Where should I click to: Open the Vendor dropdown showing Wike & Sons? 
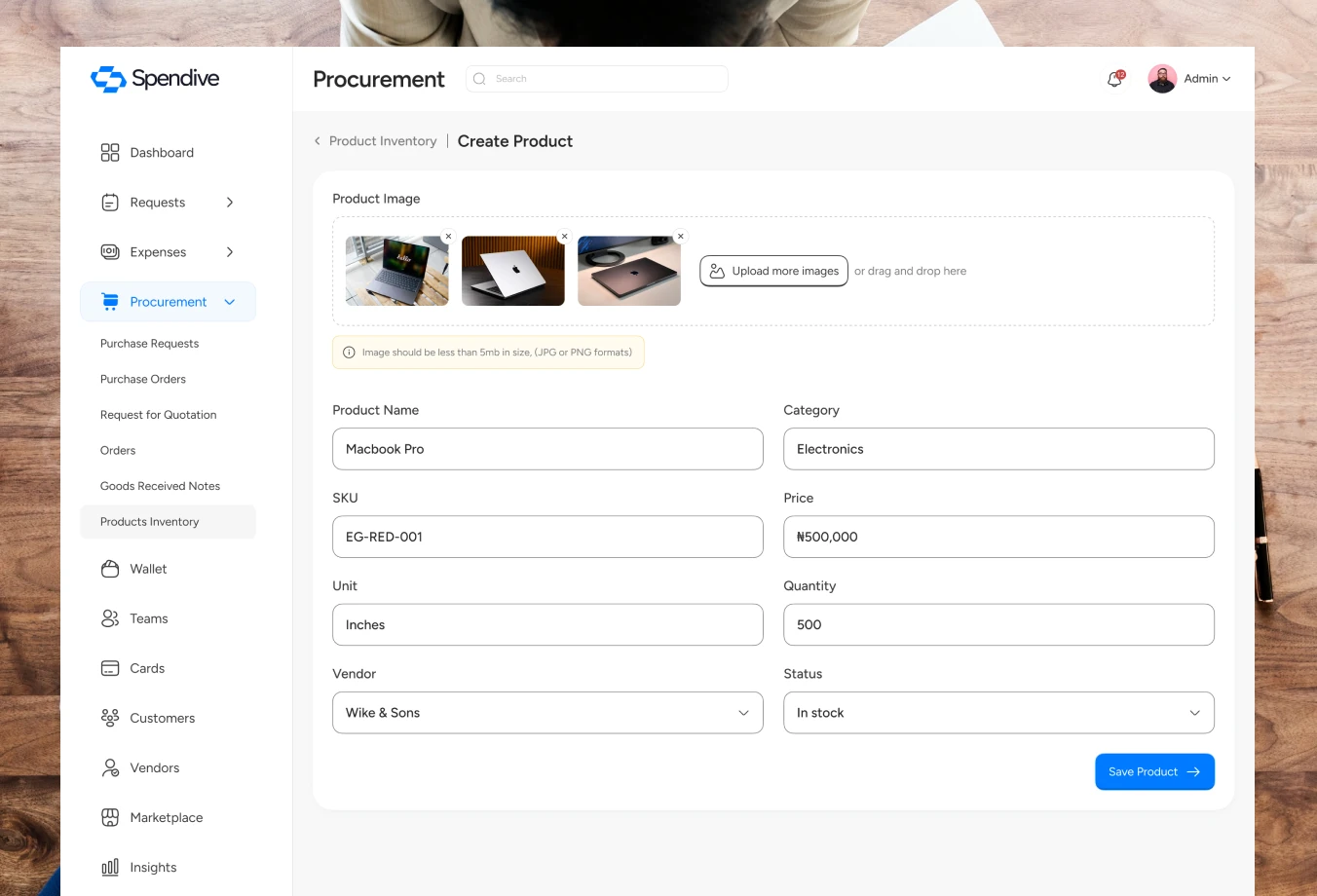(x=547, y=713)
